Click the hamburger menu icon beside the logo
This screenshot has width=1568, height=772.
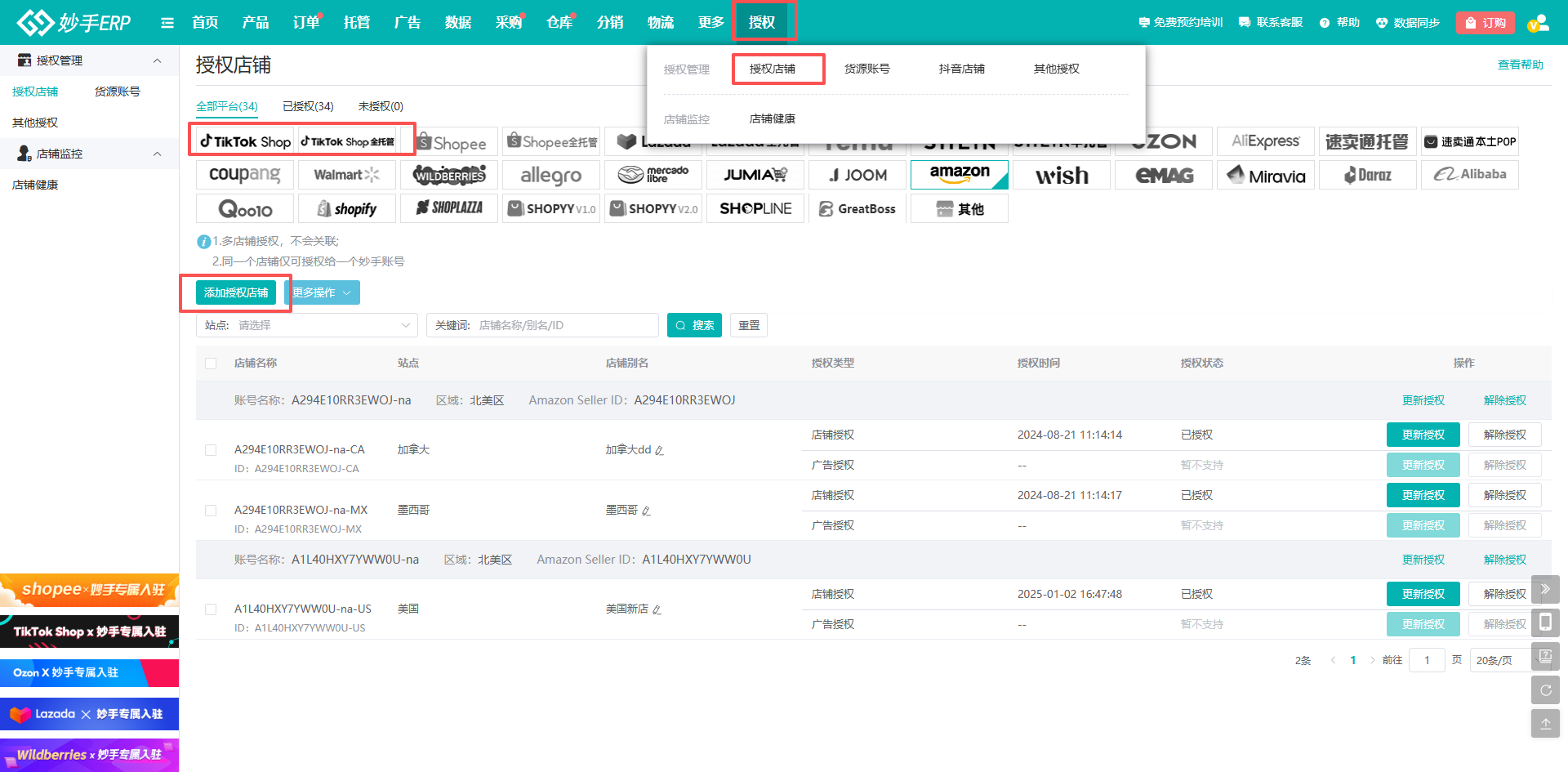[x=167, y=23]
